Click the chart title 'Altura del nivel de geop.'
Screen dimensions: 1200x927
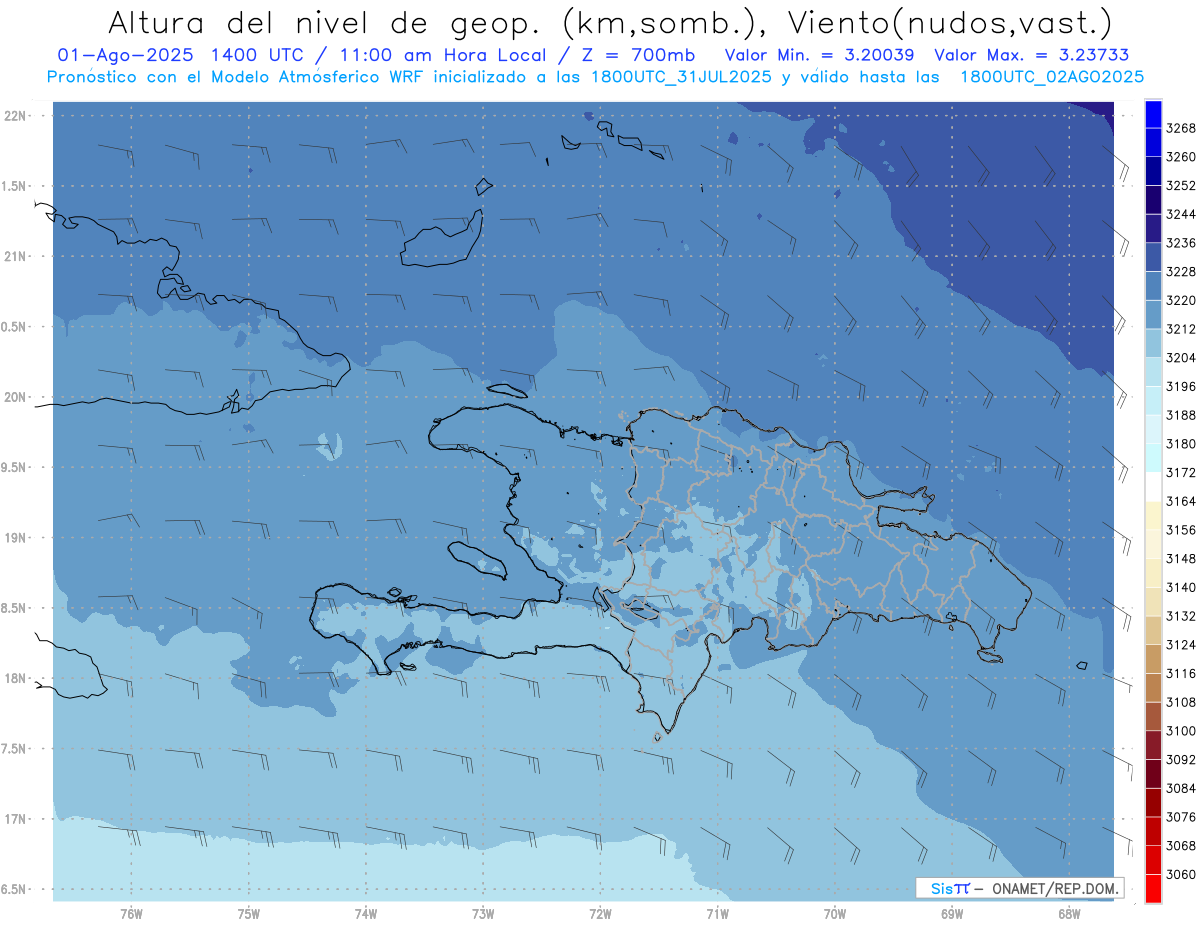tap(327, 22)
